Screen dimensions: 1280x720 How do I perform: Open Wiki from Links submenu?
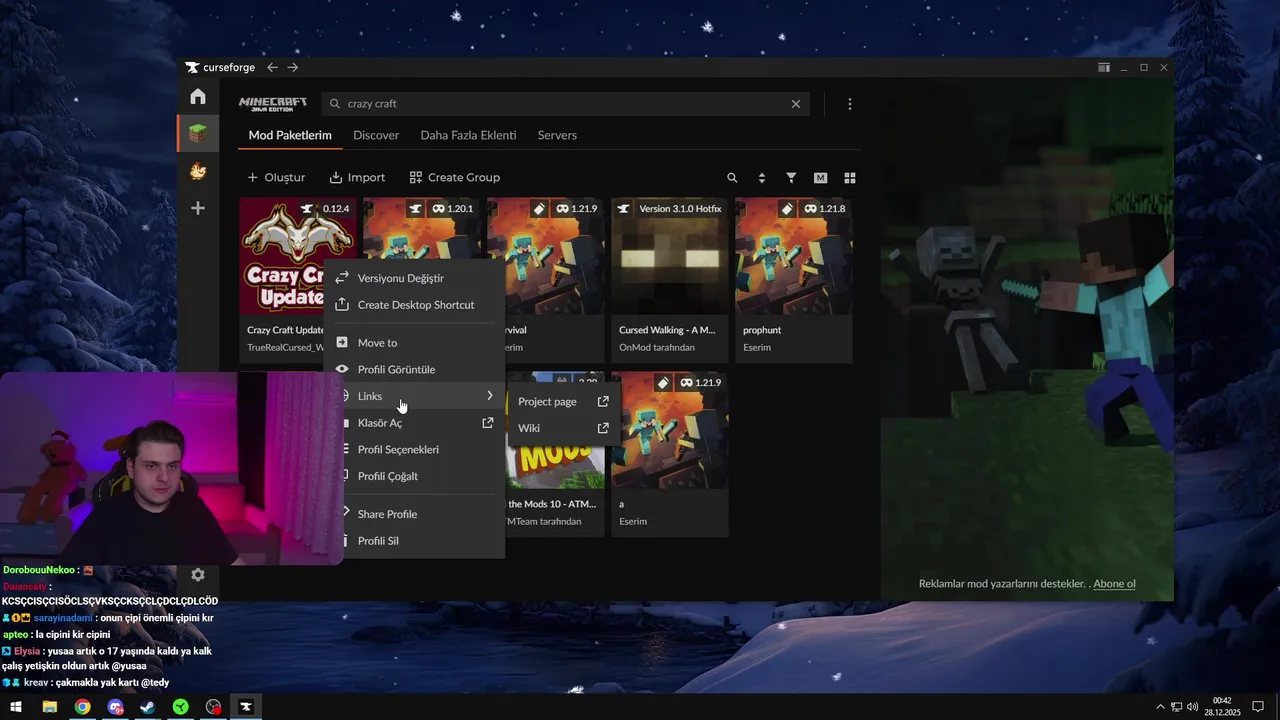[x=563, y=428]
